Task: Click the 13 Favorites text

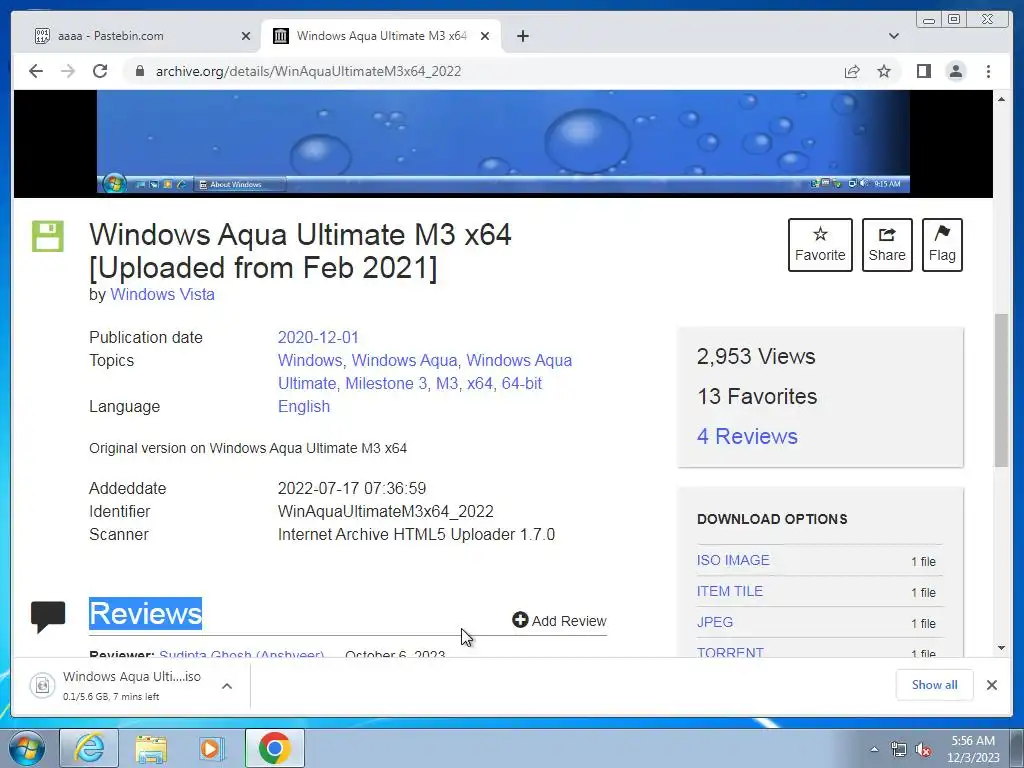Action: [x=757, y=396]
